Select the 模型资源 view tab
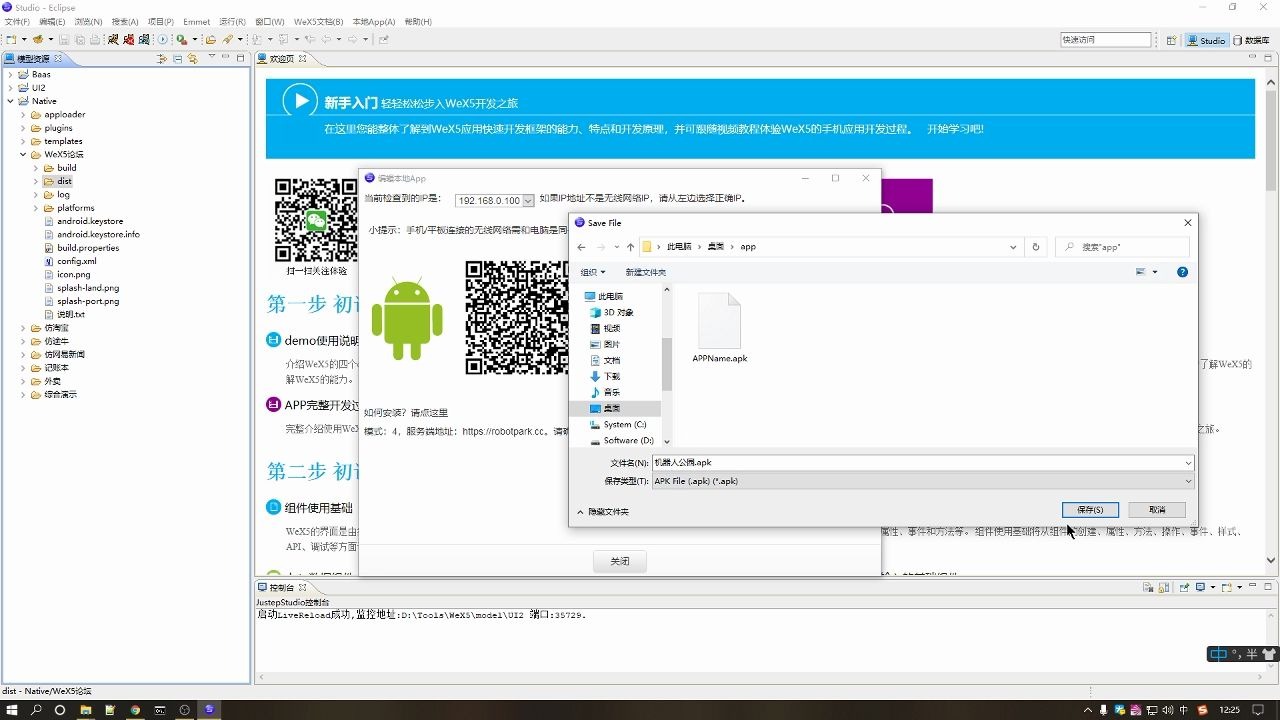 point(33,59)
